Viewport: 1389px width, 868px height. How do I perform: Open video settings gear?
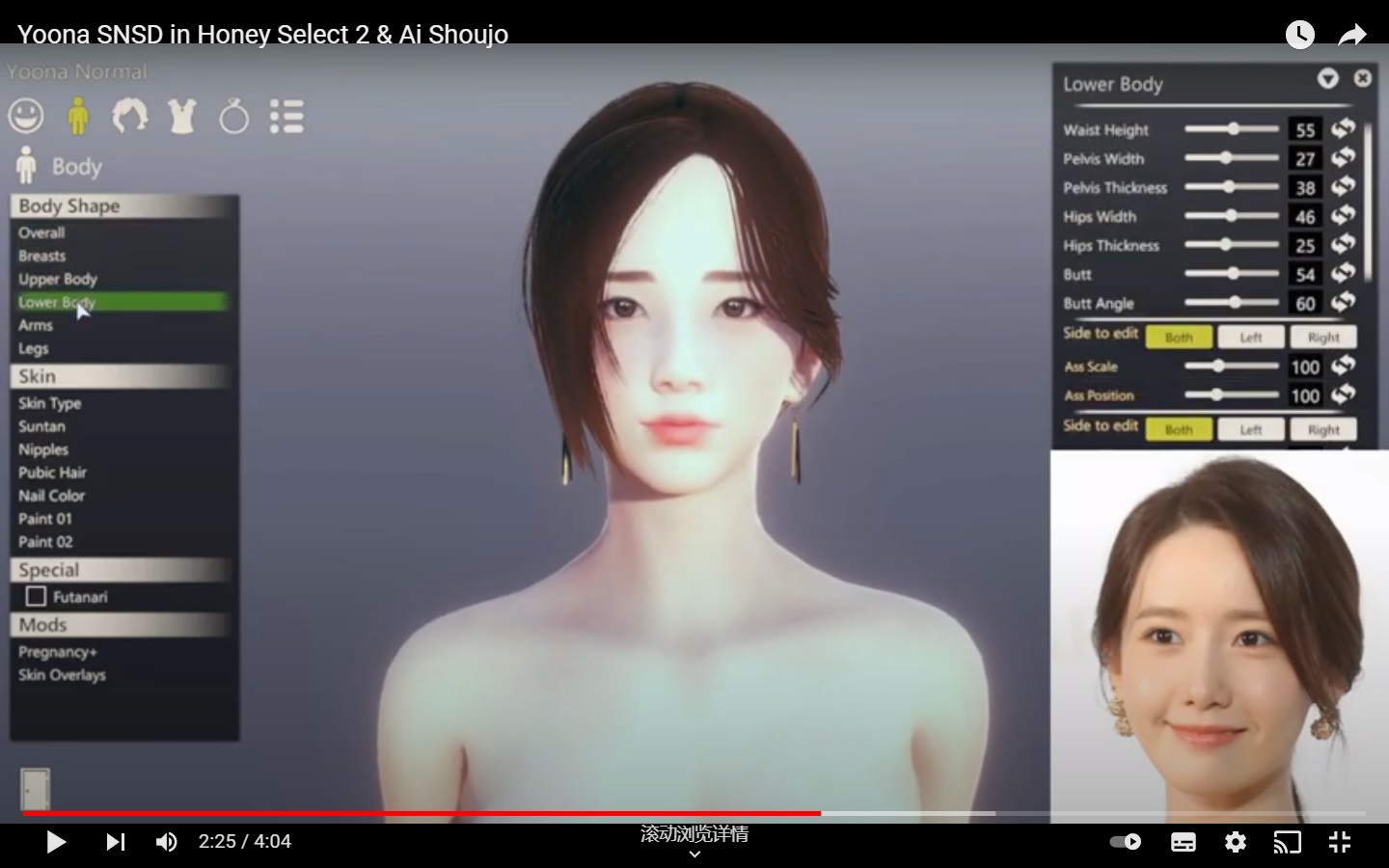point(1236,842)
